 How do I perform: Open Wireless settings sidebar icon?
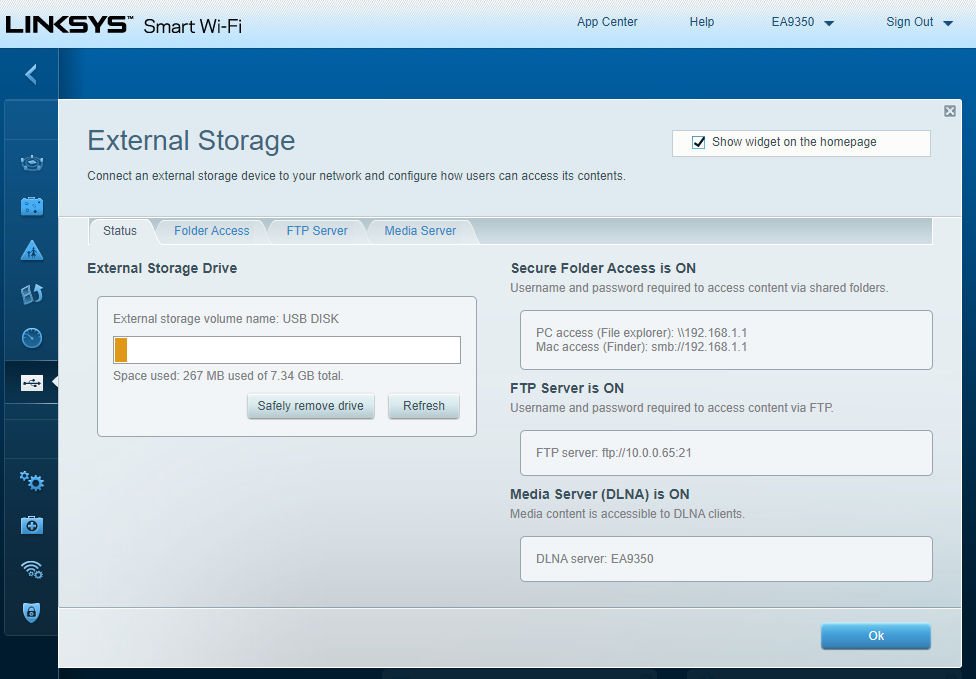tap(32, 569)
